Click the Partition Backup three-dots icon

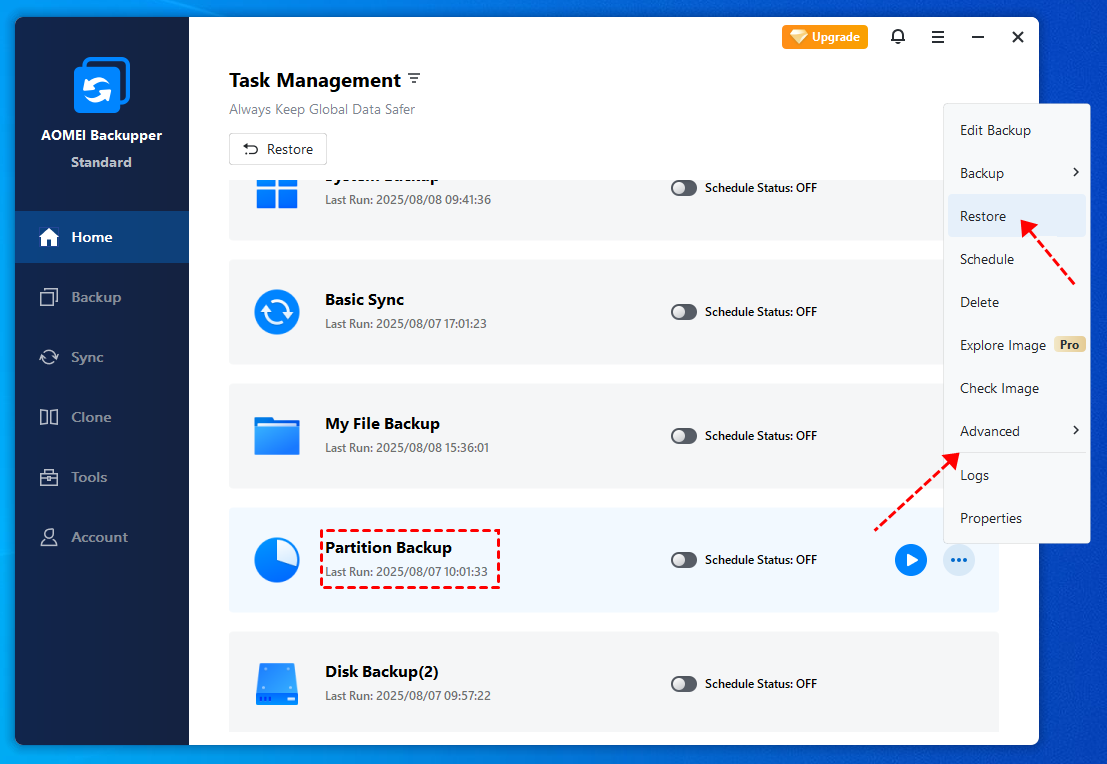959,560
